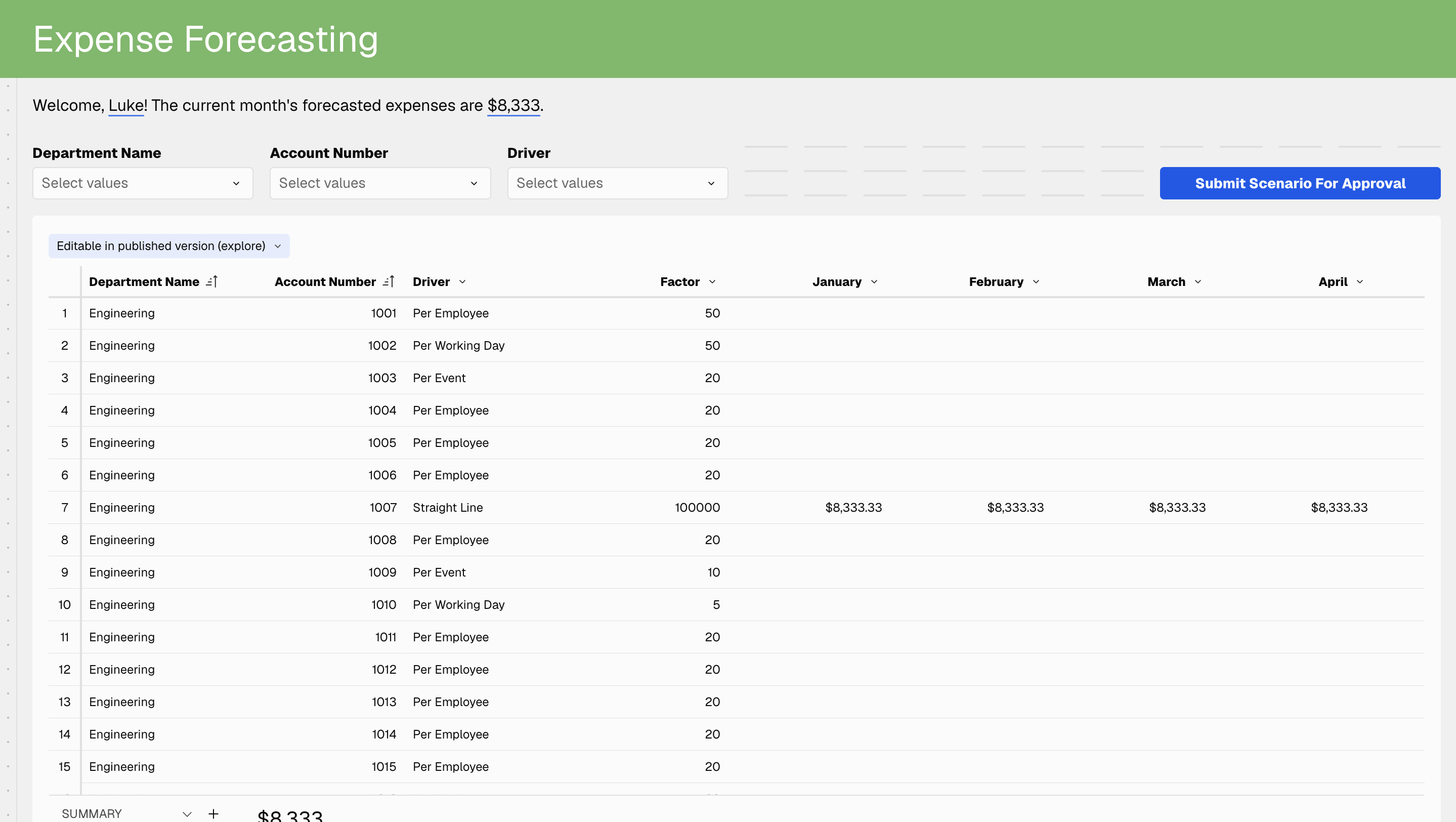Open the Luke link in the welcome text
Screen dimensions: 1456x822
[x=125, y=105]
